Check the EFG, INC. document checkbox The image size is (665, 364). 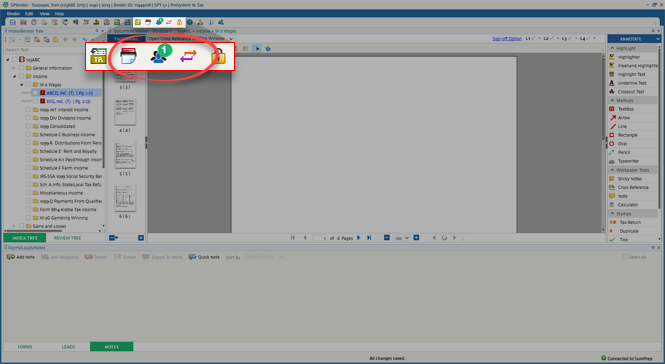pos(35,101)
